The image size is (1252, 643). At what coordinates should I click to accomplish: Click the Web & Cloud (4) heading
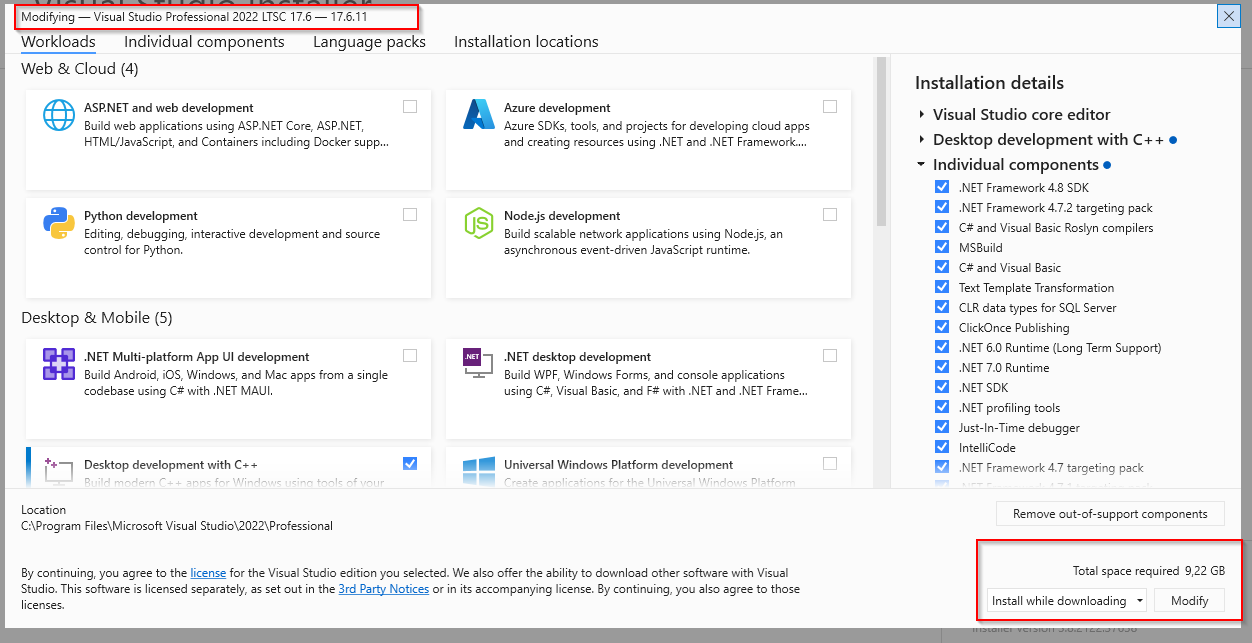tap(80, 69)
